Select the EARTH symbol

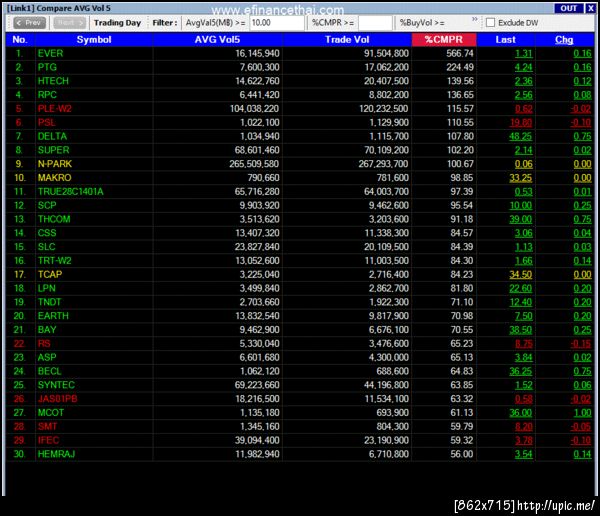tap(53, 316)
